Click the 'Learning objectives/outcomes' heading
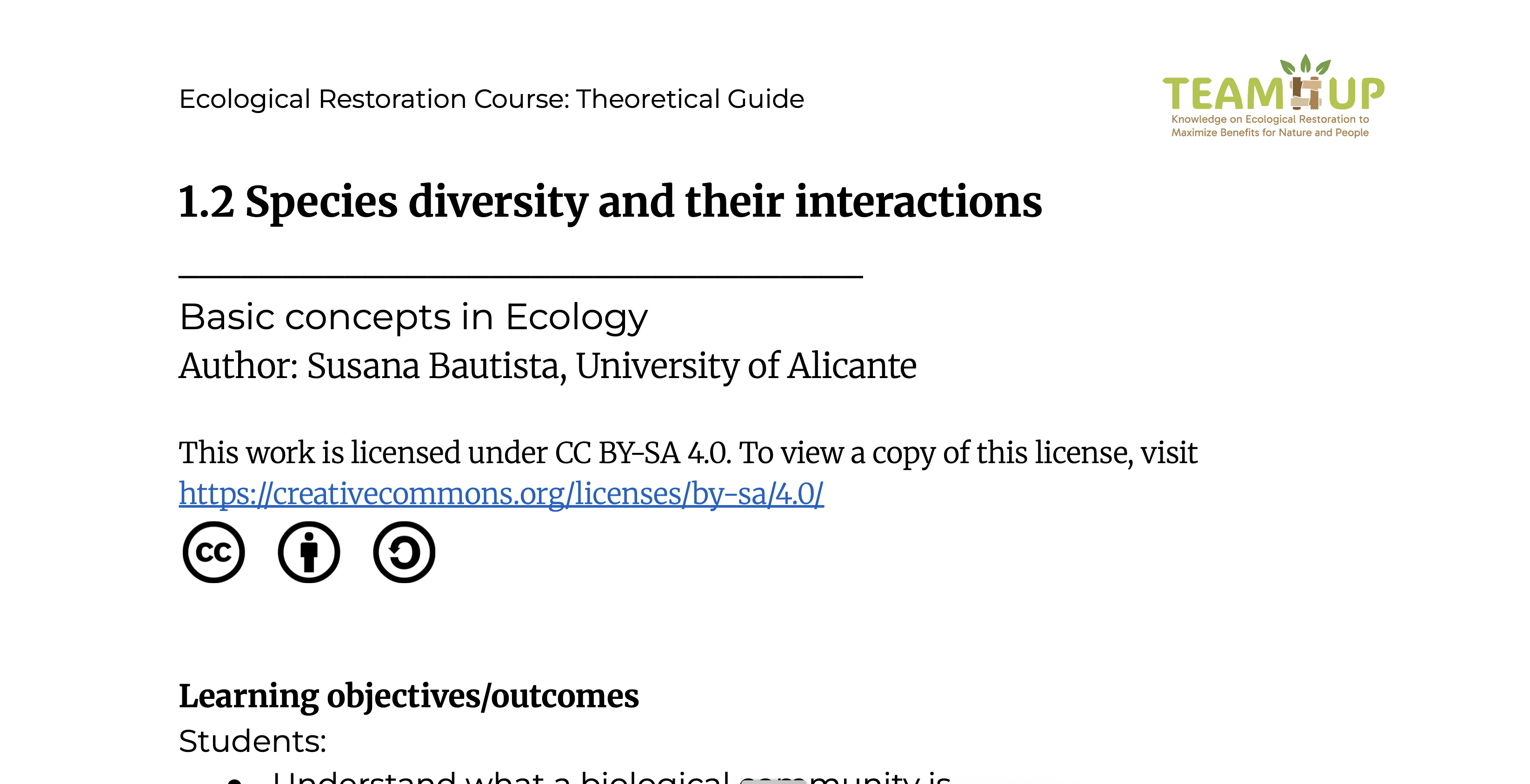The image size is (1530, 784). point(409,696)
